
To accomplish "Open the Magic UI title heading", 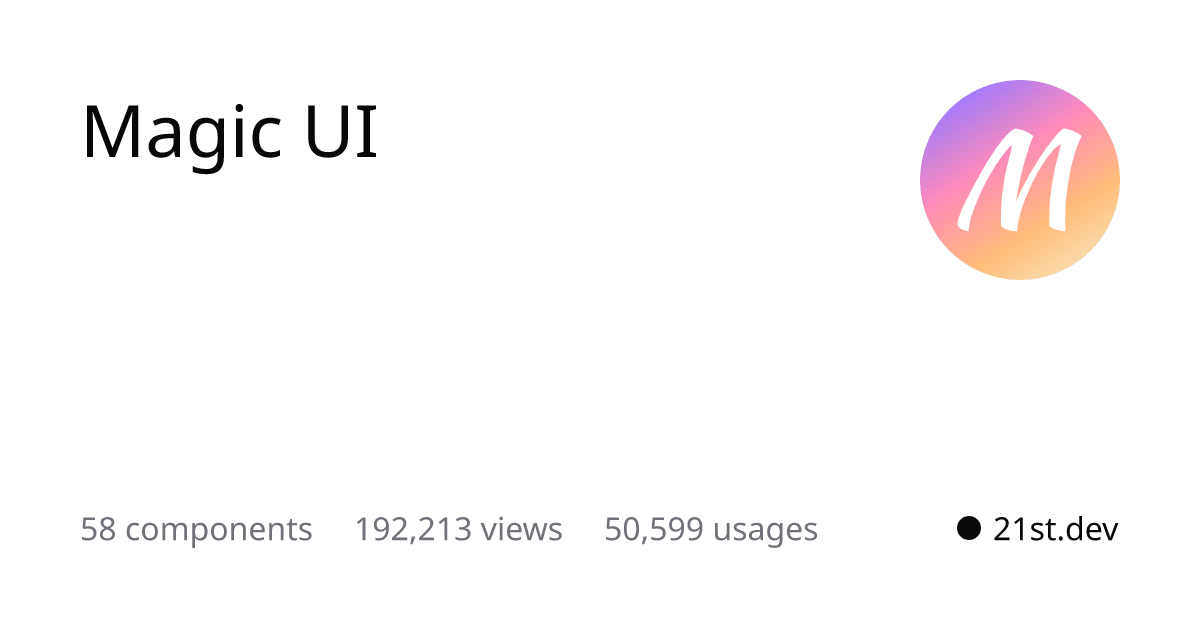I will click(x=230, y=132).
